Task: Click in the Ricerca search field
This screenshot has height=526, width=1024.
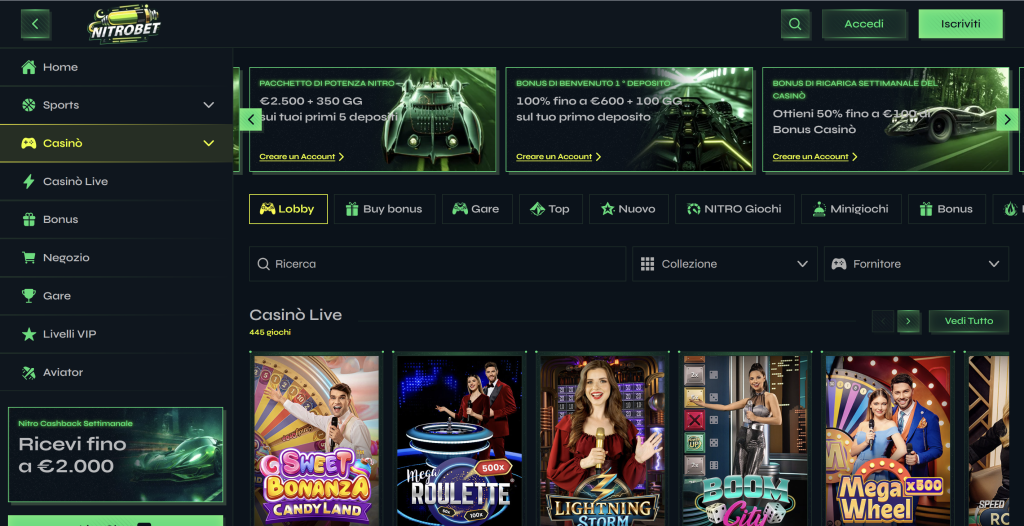Action: (438, 264)
